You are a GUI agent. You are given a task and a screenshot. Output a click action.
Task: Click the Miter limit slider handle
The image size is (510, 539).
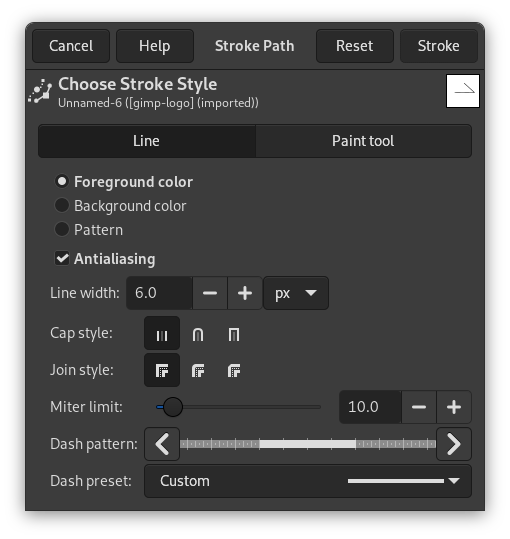pyautogui.click(x=173, y=407)
